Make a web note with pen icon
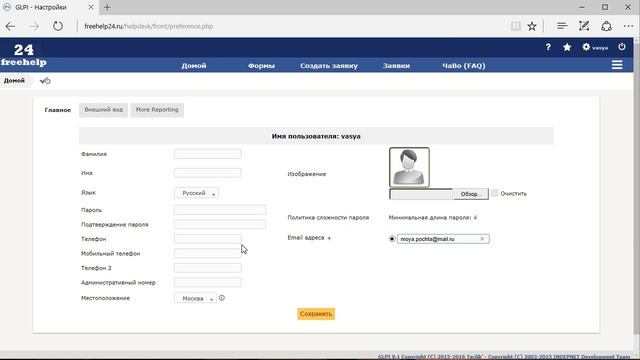This screenshot has width=640, height=360. tap(584, 26)
